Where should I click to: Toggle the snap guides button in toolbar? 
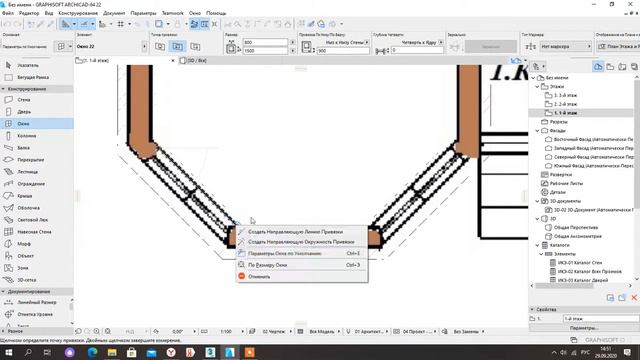84,24
